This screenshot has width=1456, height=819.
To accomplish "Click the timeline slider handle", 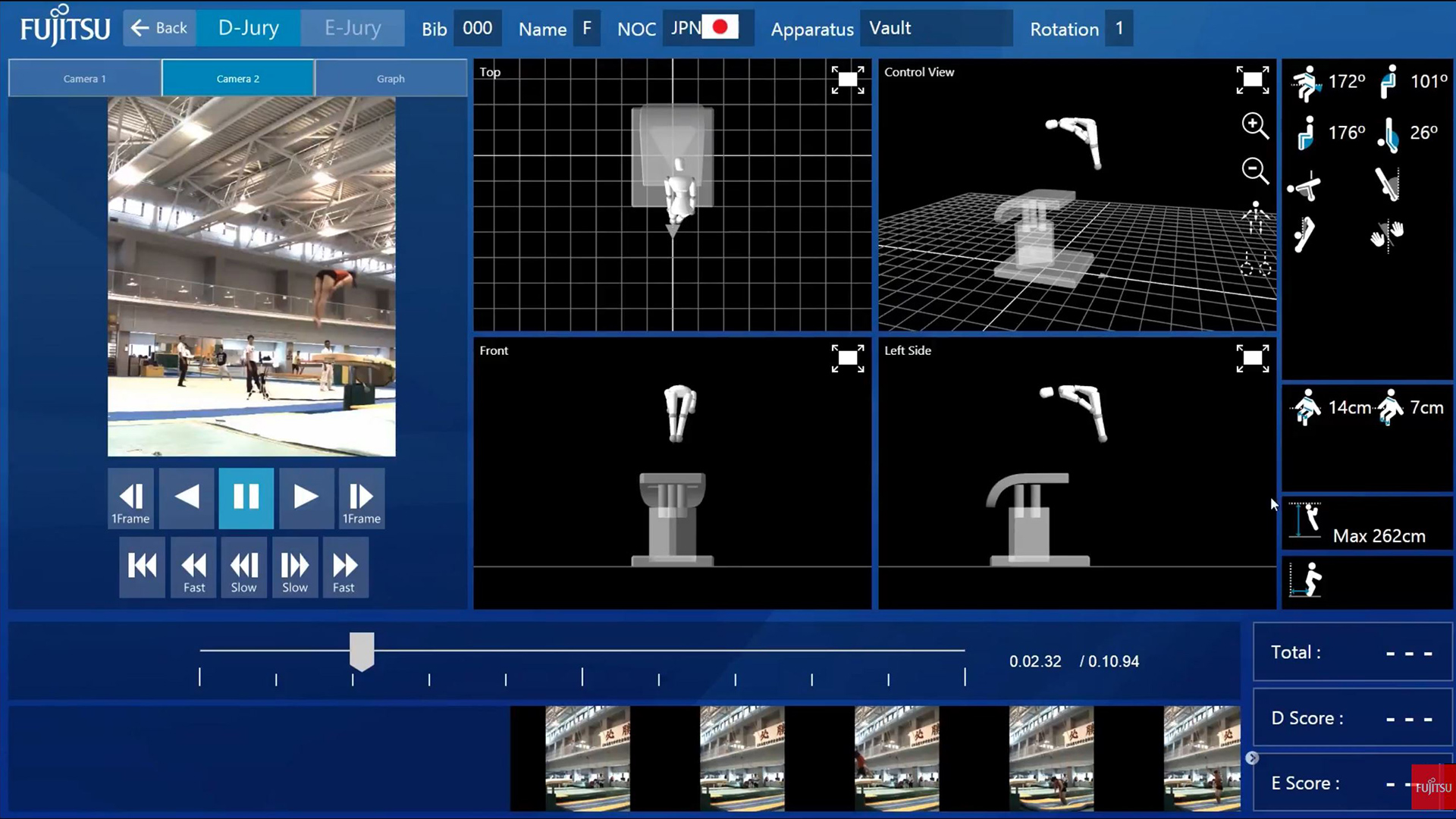I will pos(362,651).
